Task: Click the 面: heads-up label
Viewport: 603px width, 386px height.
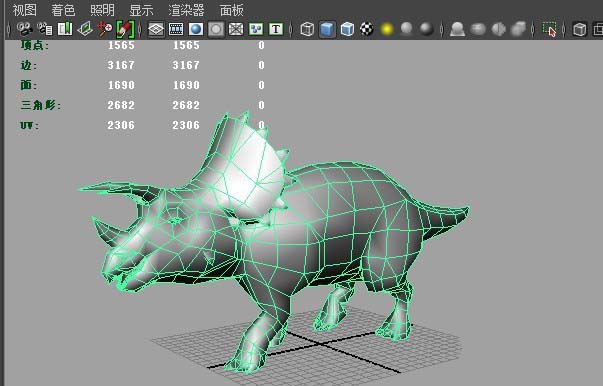Action: [29, 85]
